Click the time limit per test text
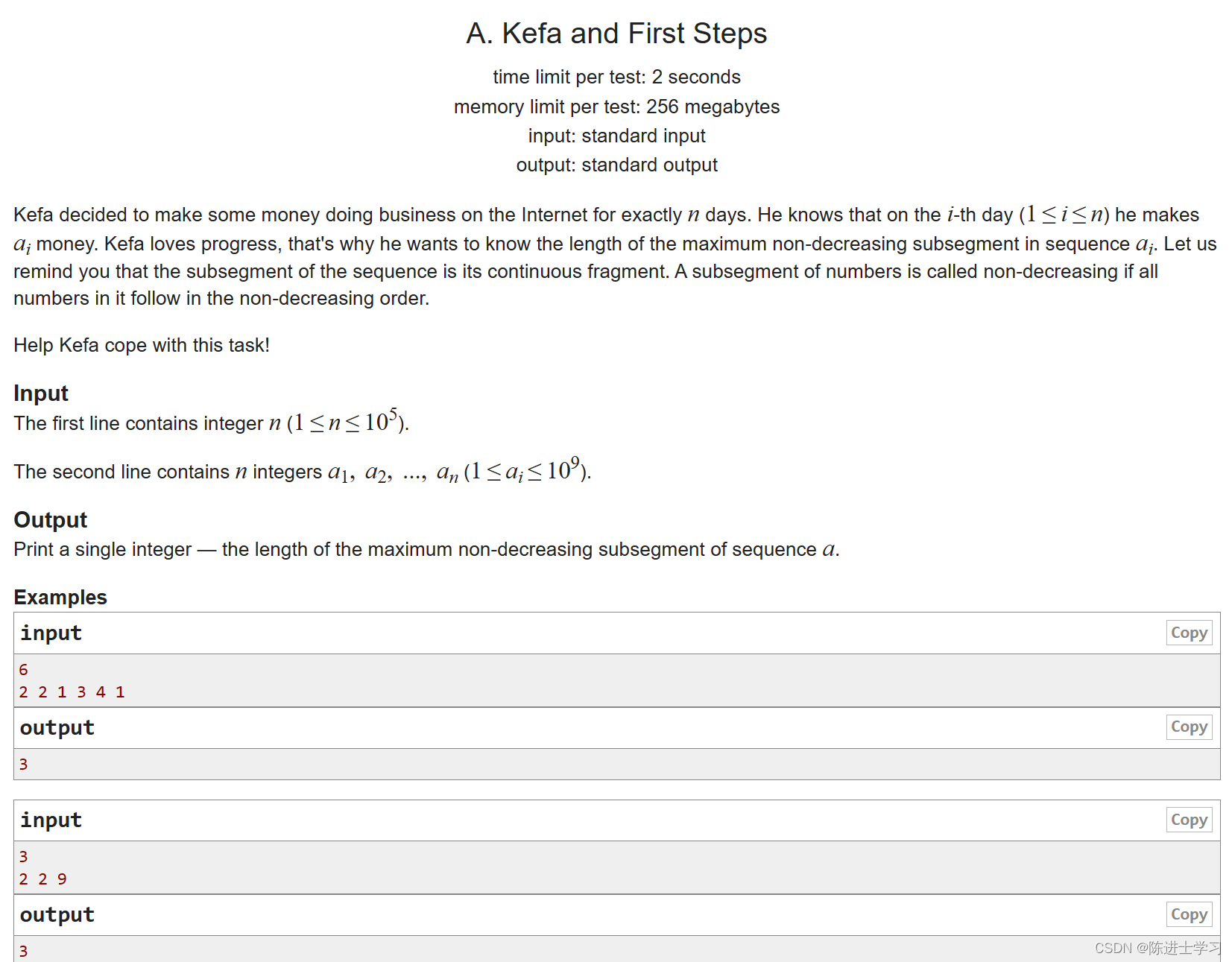Viewport: 1232px width, 962px height. coord(616,76)
